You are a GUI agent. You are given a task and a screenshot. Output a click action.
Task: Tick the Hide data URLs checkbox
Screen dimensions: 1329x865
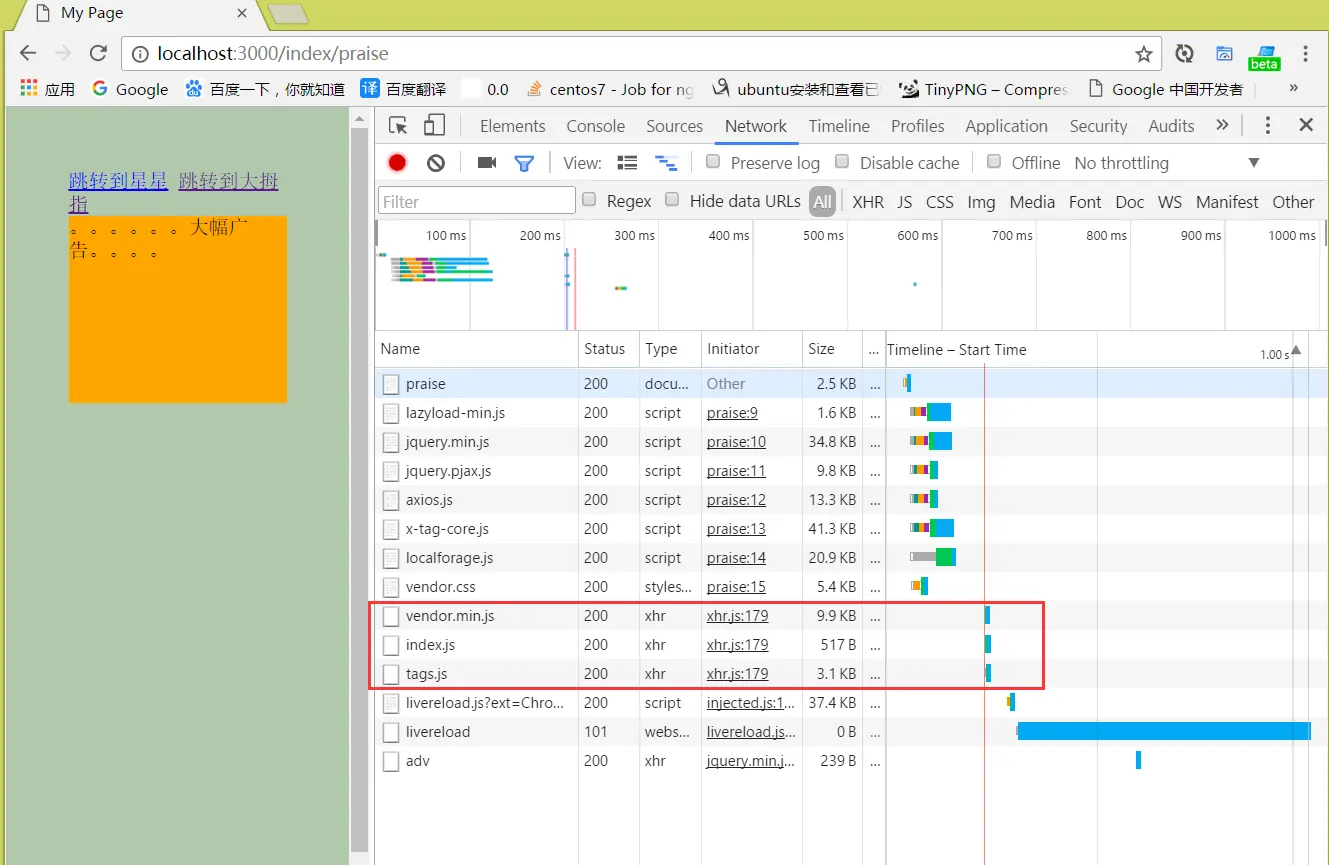[x=673, y=200]
